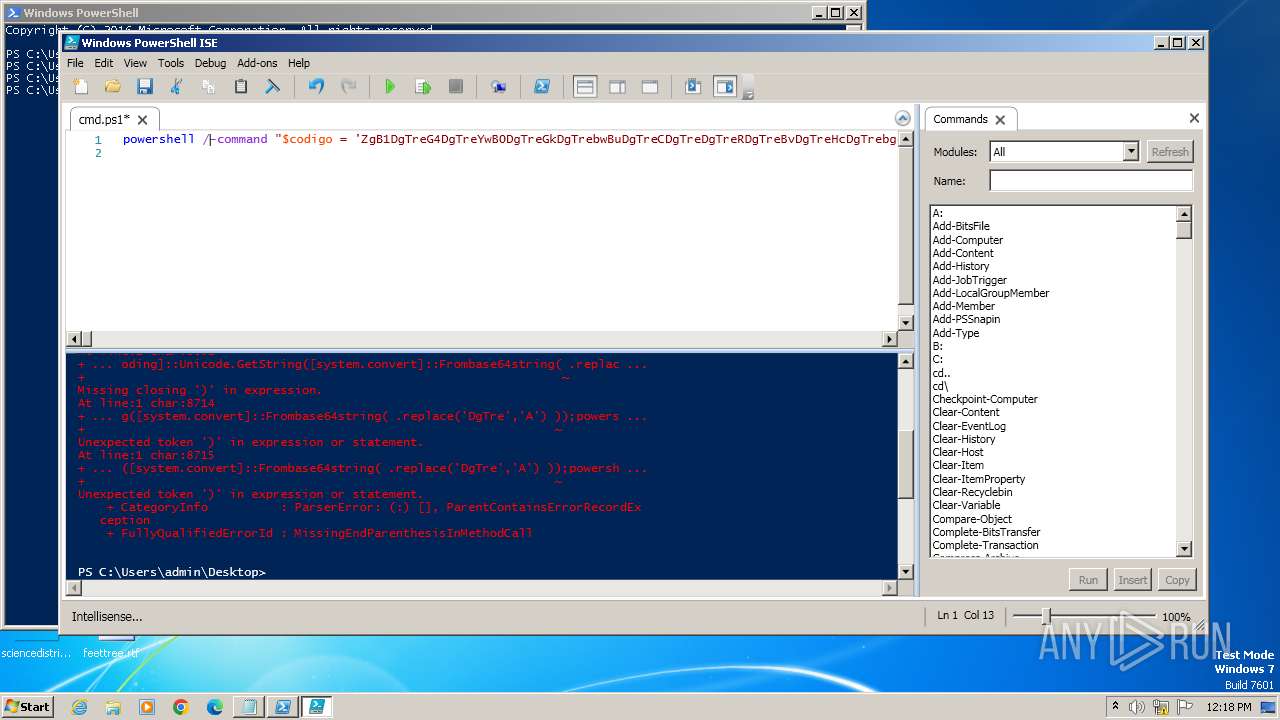
Task: Select Add-Computer in the command list
Action: point(967,240)
